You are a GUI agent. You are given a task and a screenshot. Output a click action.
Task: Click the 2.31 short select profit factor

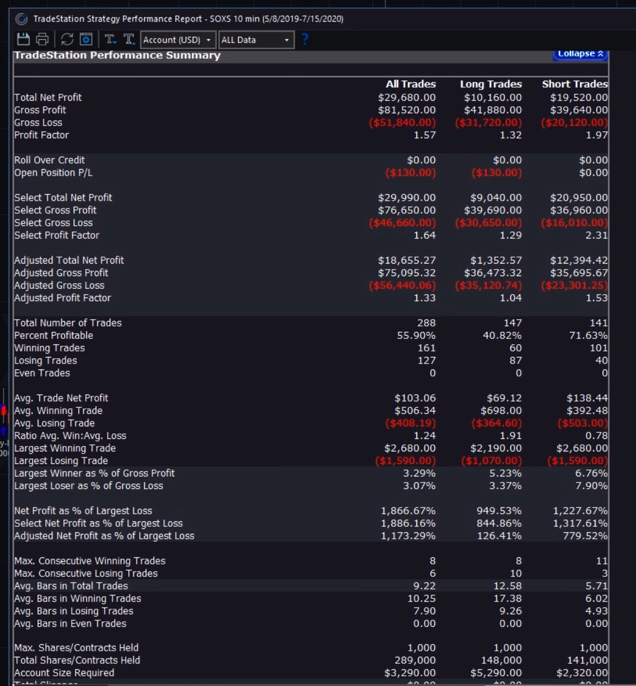pyautogui.click(x=597, y=235)
